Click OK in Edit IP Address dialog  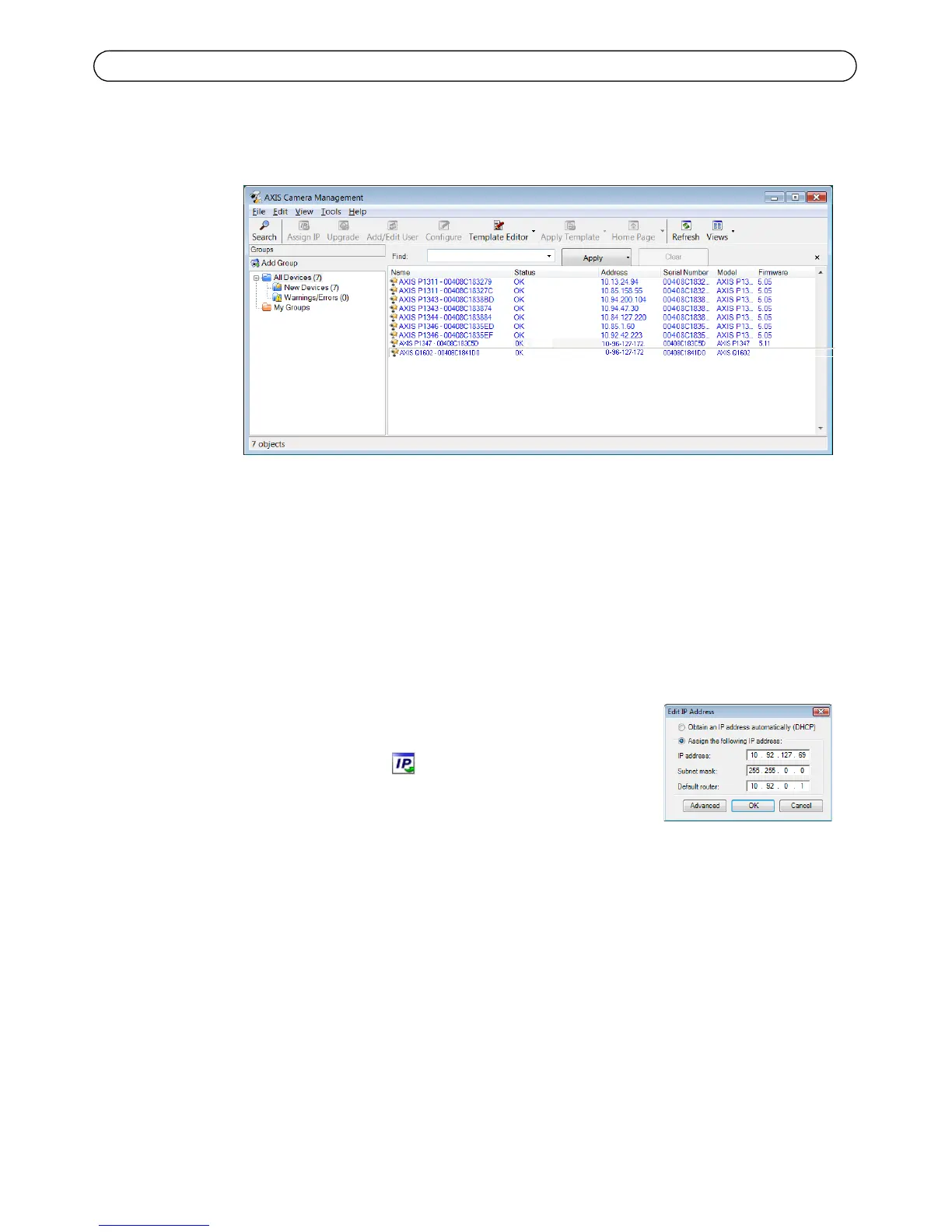[x=753, y=806]
